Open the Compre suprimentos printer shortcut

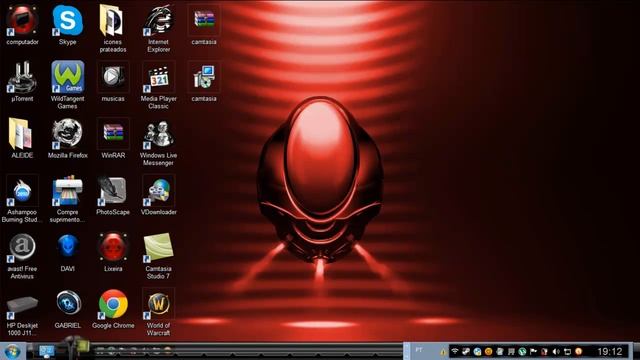(x=67, y=198)
